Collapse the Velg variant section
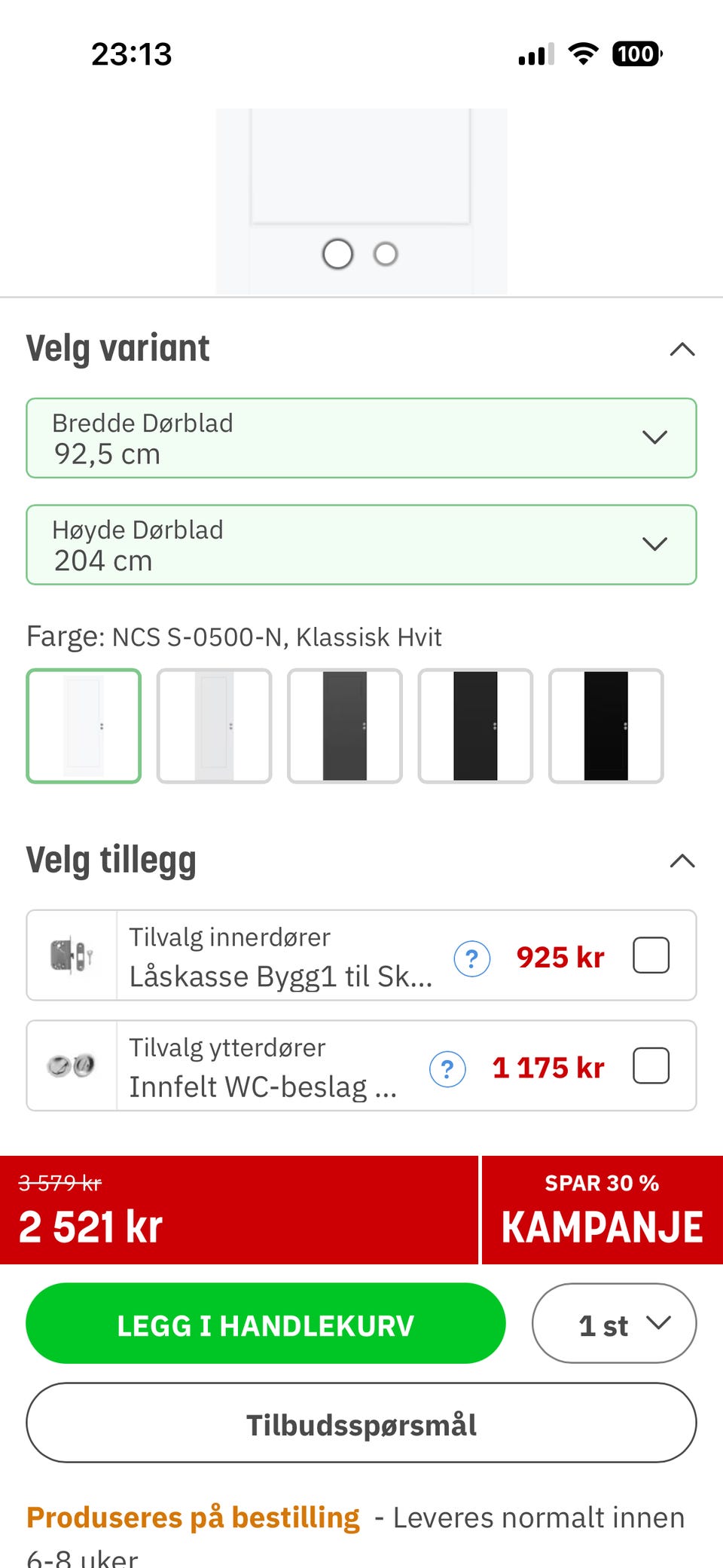The width and height of the screenshot is (723, 1568). click(x=682, y=349)
